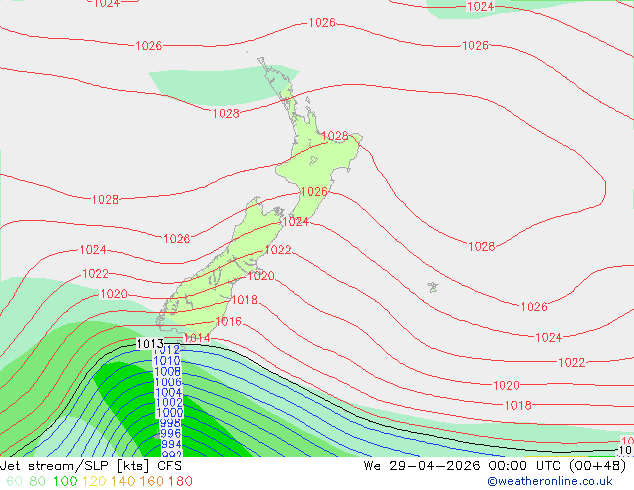
Task: Click the blue 1004 isobar label
Action: click(169, 392)
